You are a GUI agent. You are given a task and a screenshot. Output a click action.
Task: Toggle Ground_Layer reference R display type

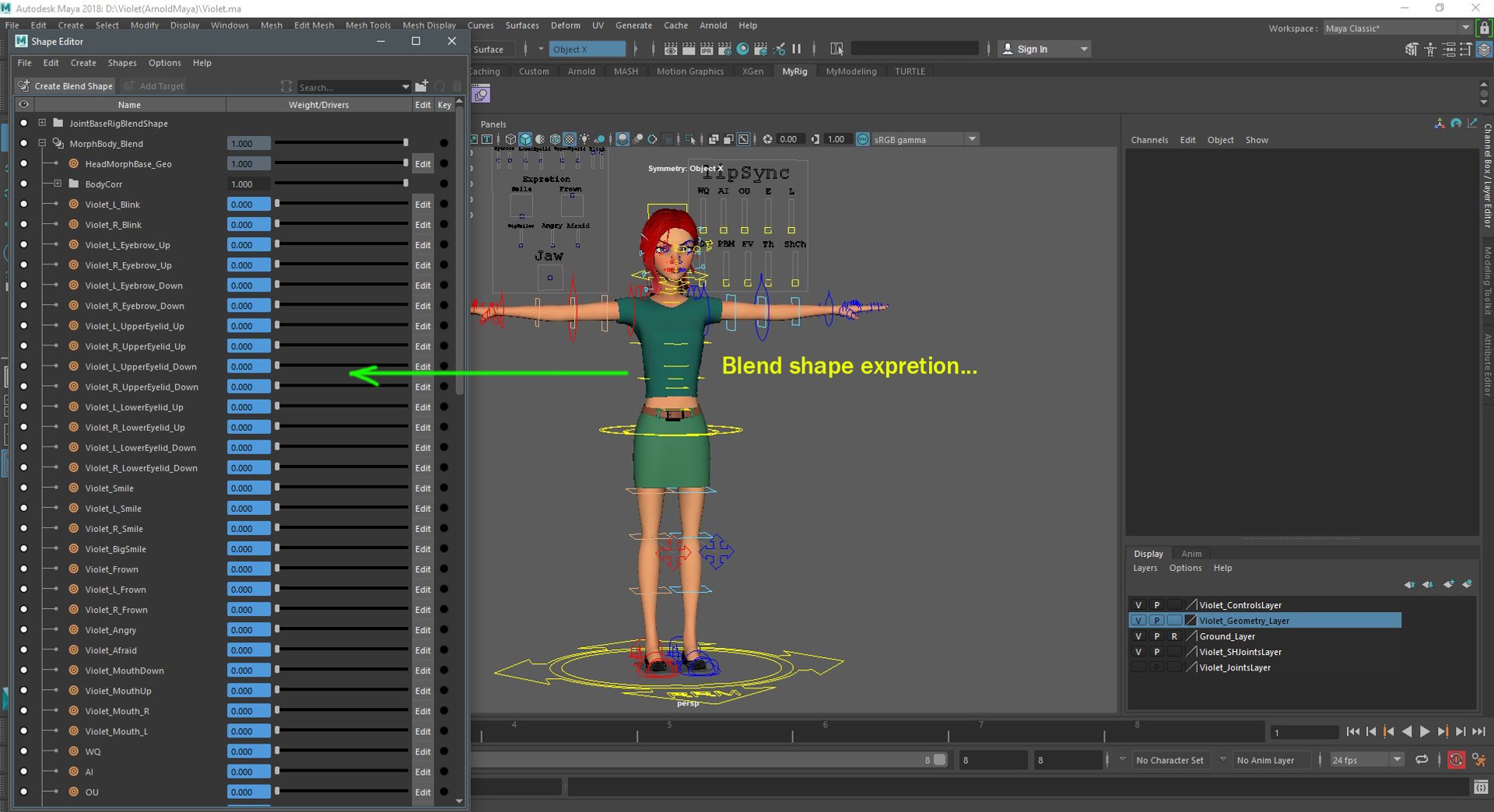coord(1174,636)
